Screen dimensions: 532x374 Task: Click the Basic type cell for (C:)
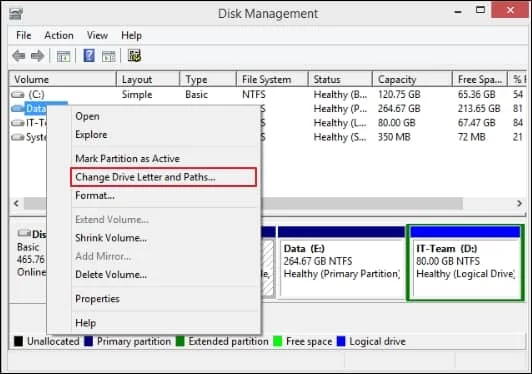[x=196, y=94]
